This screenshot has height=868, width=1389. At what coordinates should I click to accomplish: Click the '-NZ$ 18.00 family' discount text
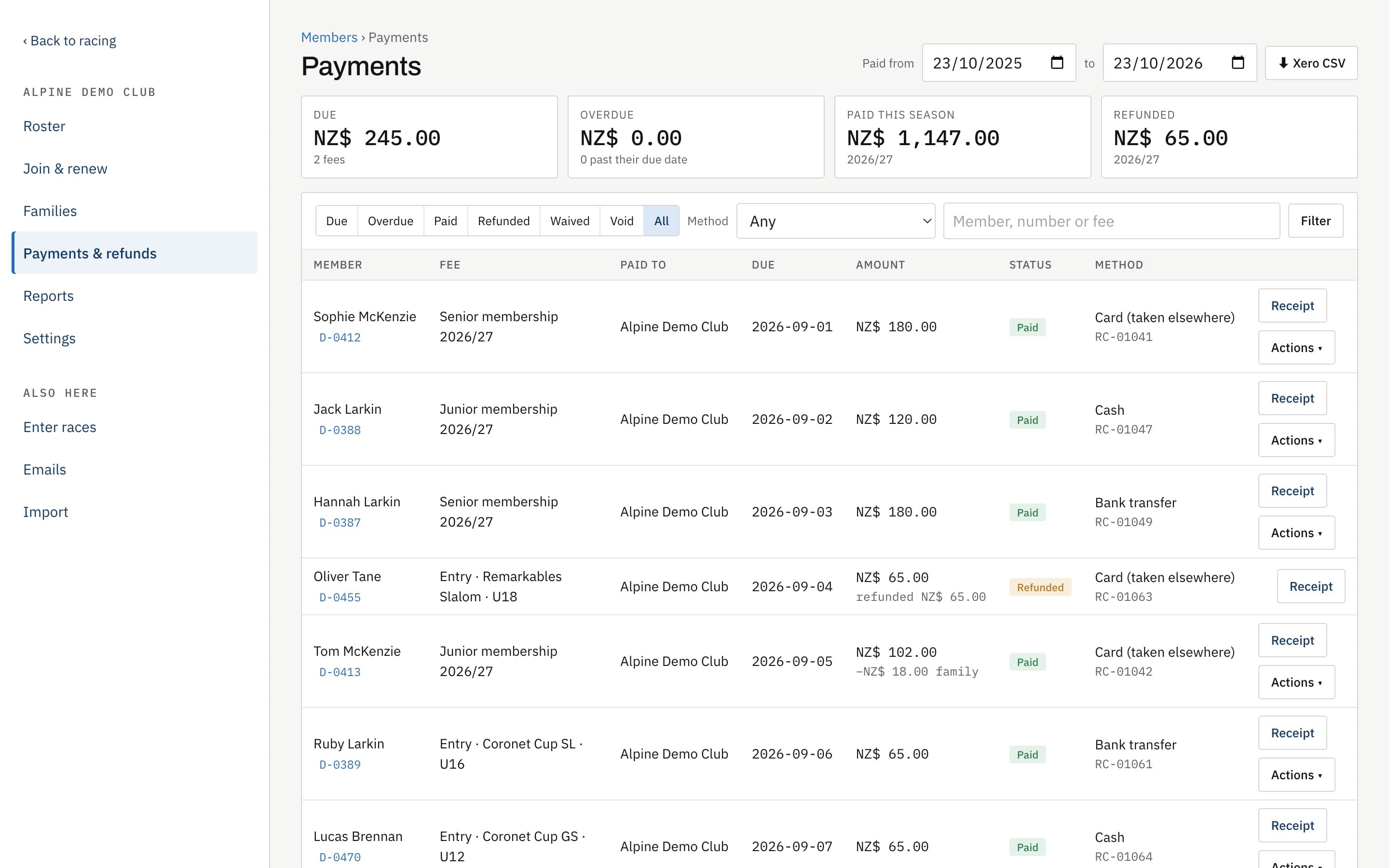coord(917,672)
